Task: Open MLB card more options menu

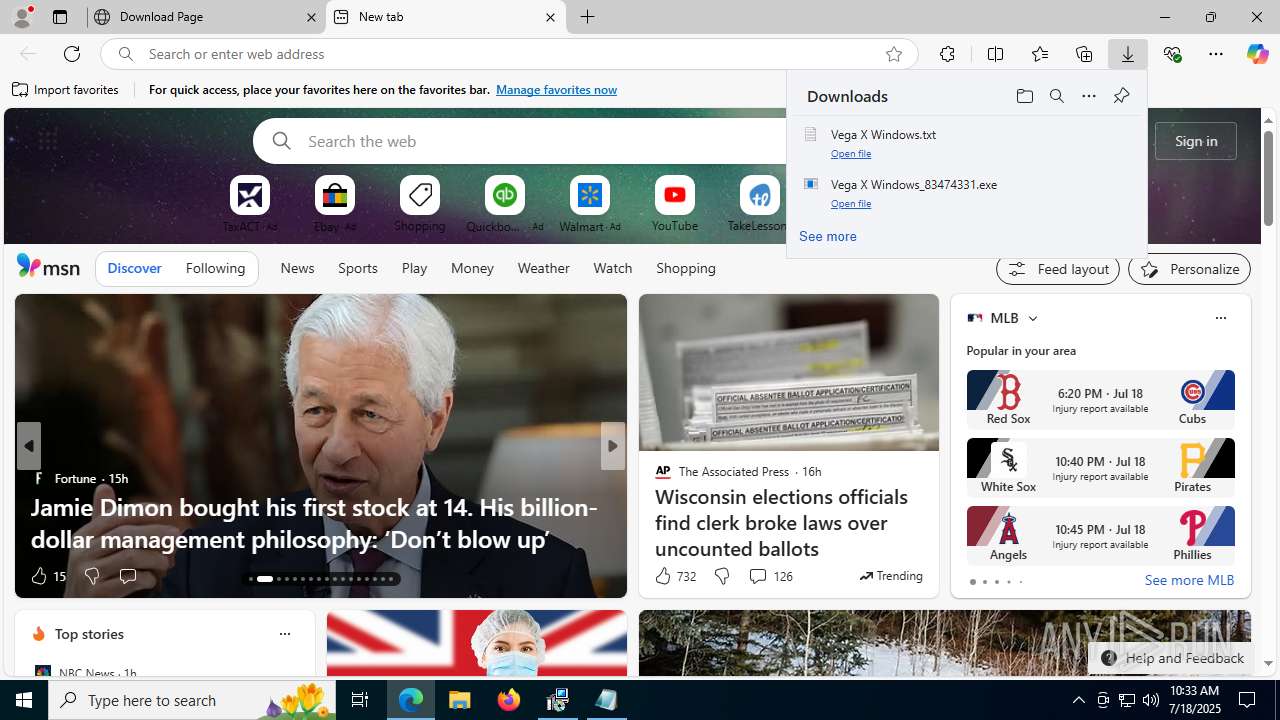Action: (x=1220, y=318)
